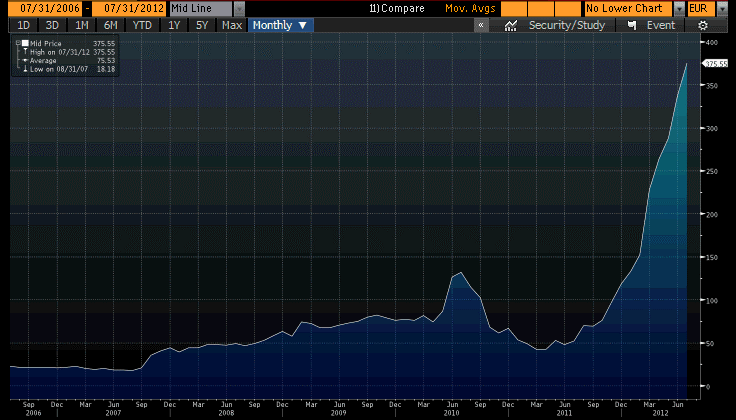This screenshot has width=736, height=420.
Task: Click the double-chevron collapse toolbar button
Action: (481, 25)
